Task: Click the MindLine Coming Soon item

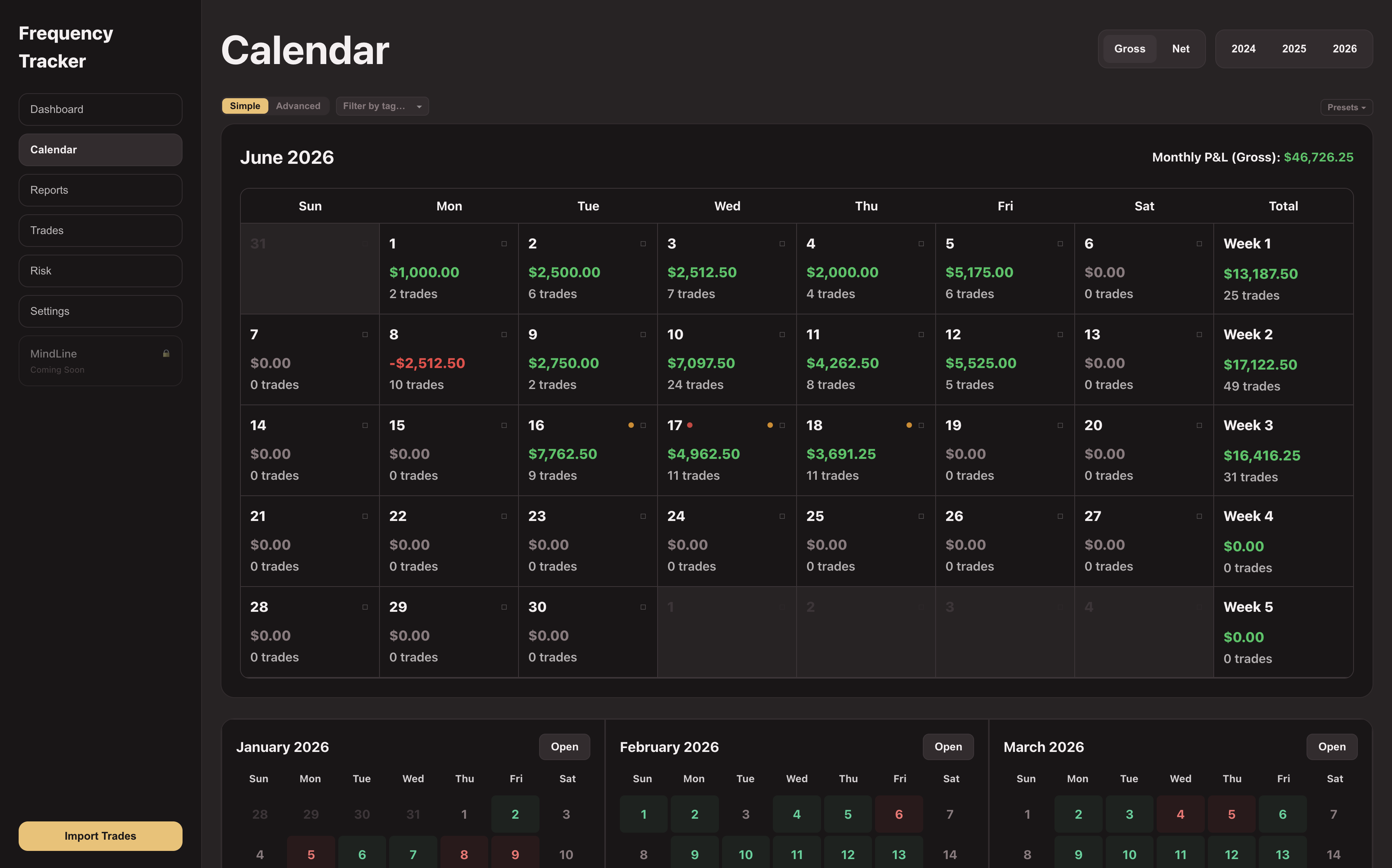Action: tap(101, 361)
